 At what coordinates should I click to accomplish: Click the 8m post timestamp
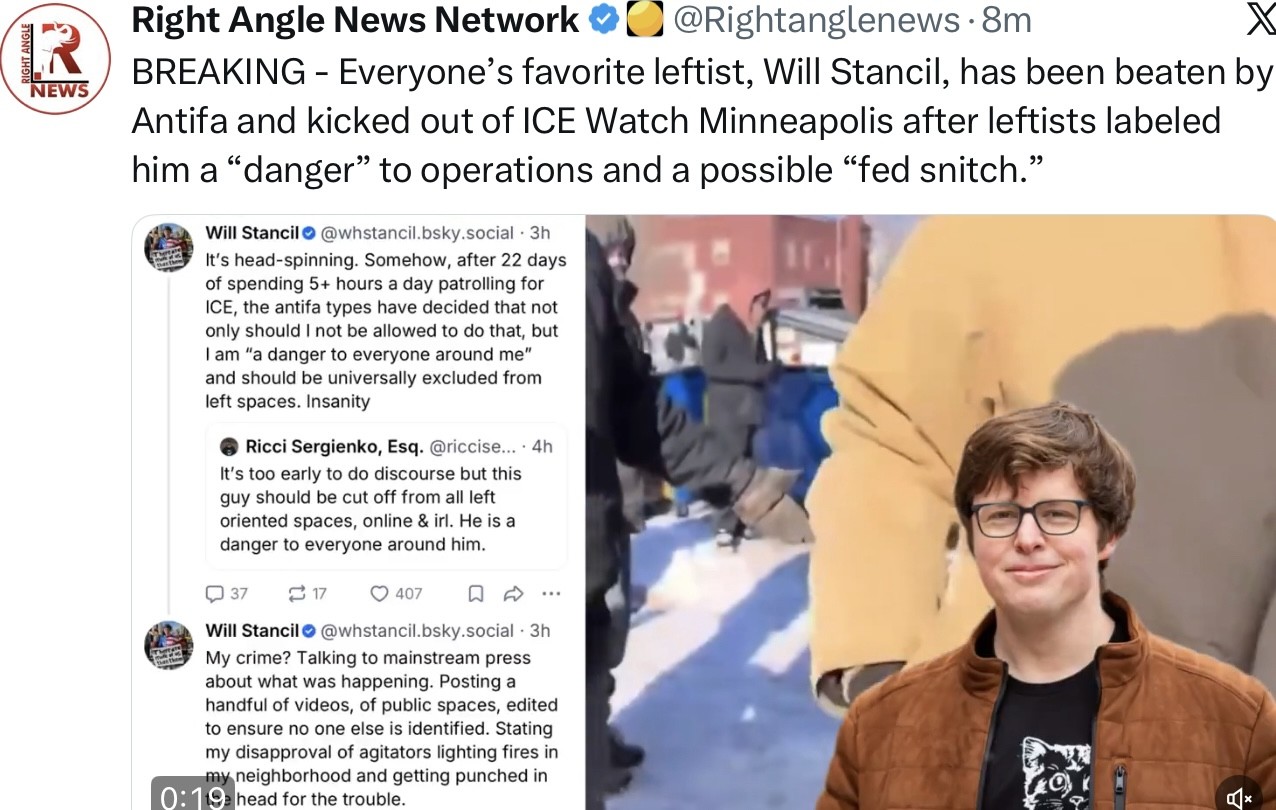click(1006, 20)
